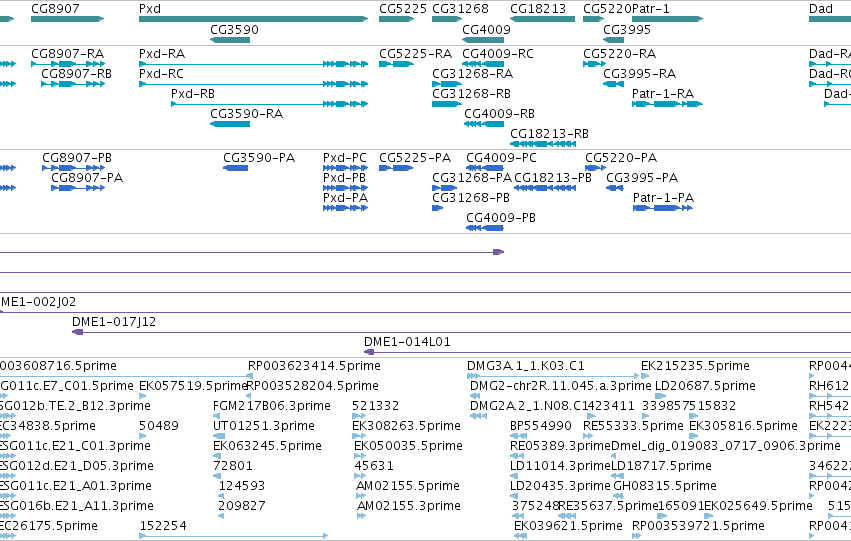Image resolution: width=851 pixels, height=541 pixels.
Task: Select the CG8907 gene bar
Action: 67,19
